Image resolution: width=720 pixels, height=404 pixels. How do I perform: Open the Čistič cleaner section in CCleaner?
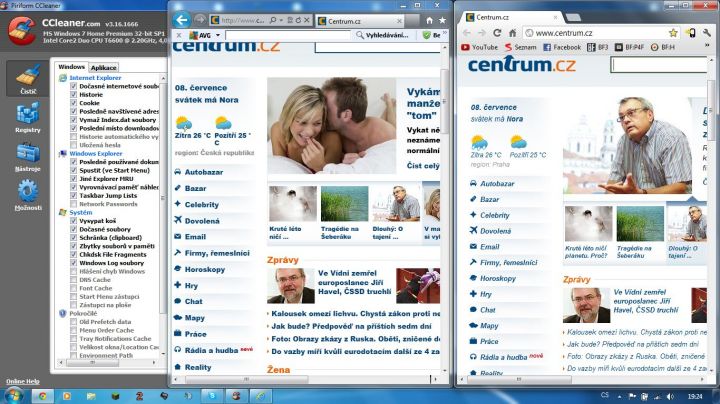point(28,78)
